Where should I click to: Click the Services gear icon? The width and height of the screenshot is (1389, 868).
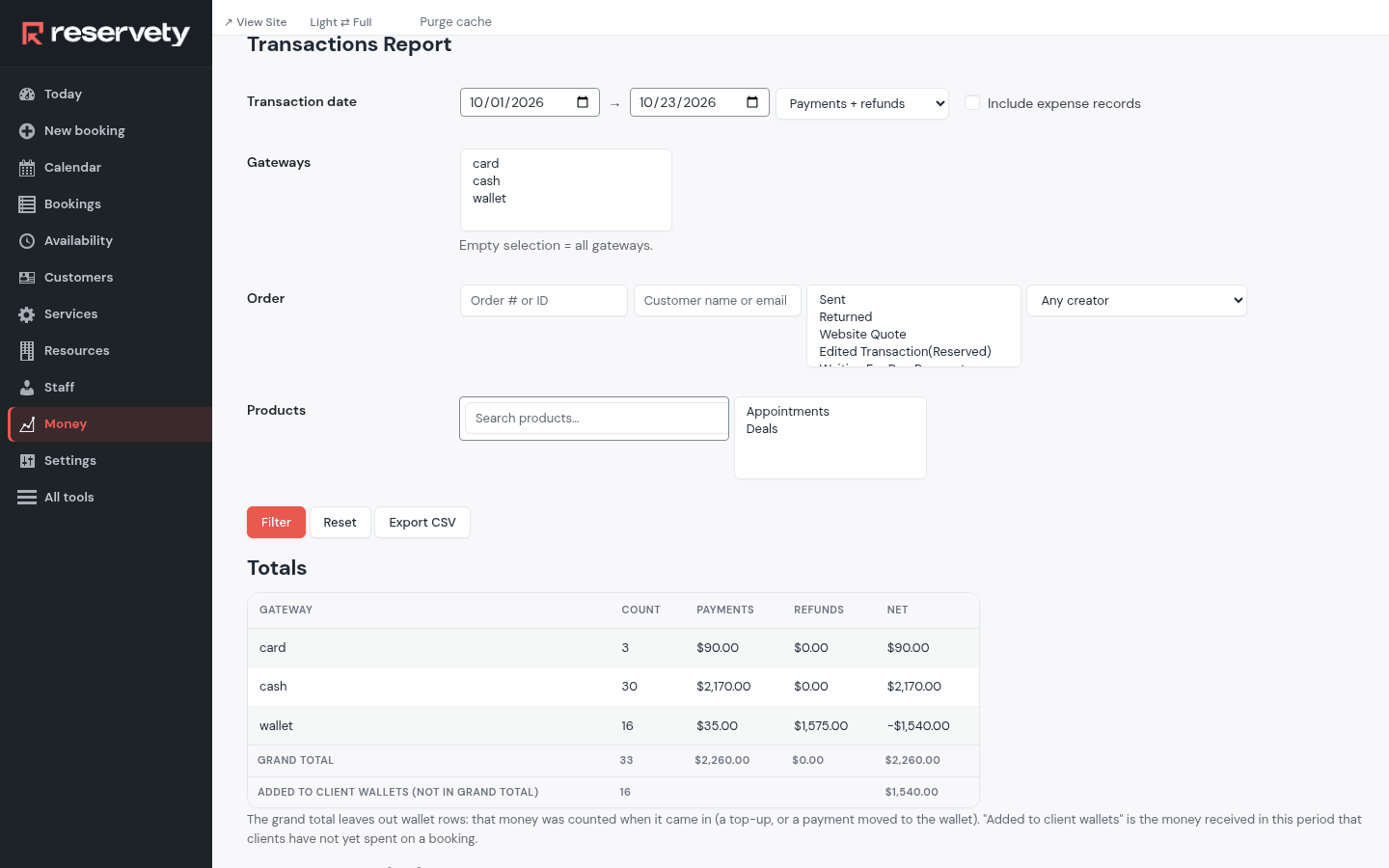[27, 314]
